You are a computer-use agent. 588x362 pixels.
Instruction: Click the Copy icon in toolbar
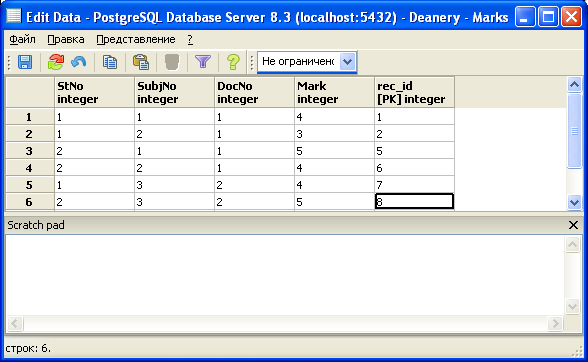(110, 62)
